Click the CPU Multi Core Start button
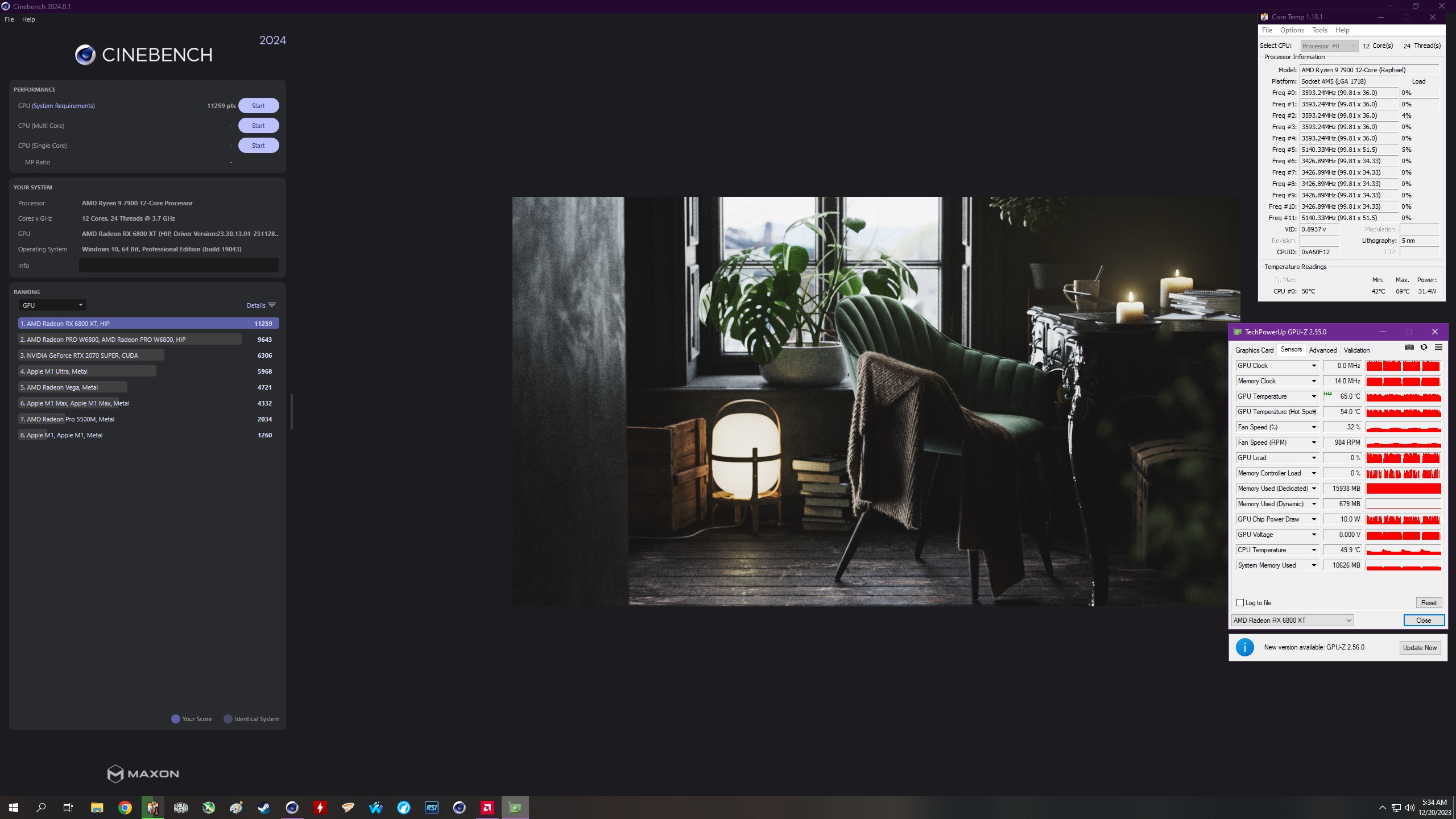Viewport: 1456px width, 819px height. tap(258, 125)
